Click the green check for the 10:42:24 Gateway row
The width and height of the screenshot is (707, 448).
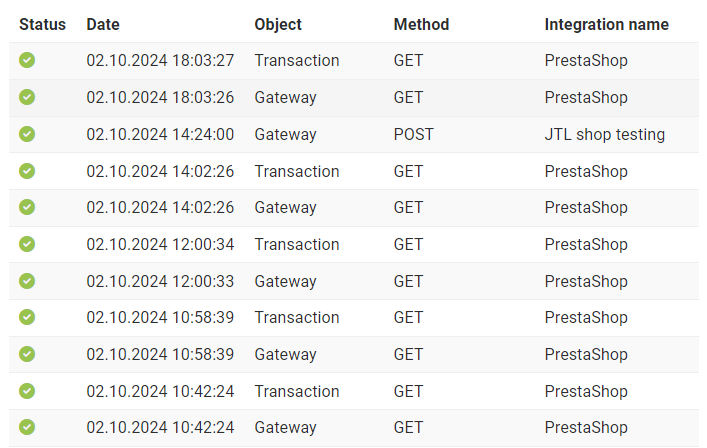click(27, 427)
